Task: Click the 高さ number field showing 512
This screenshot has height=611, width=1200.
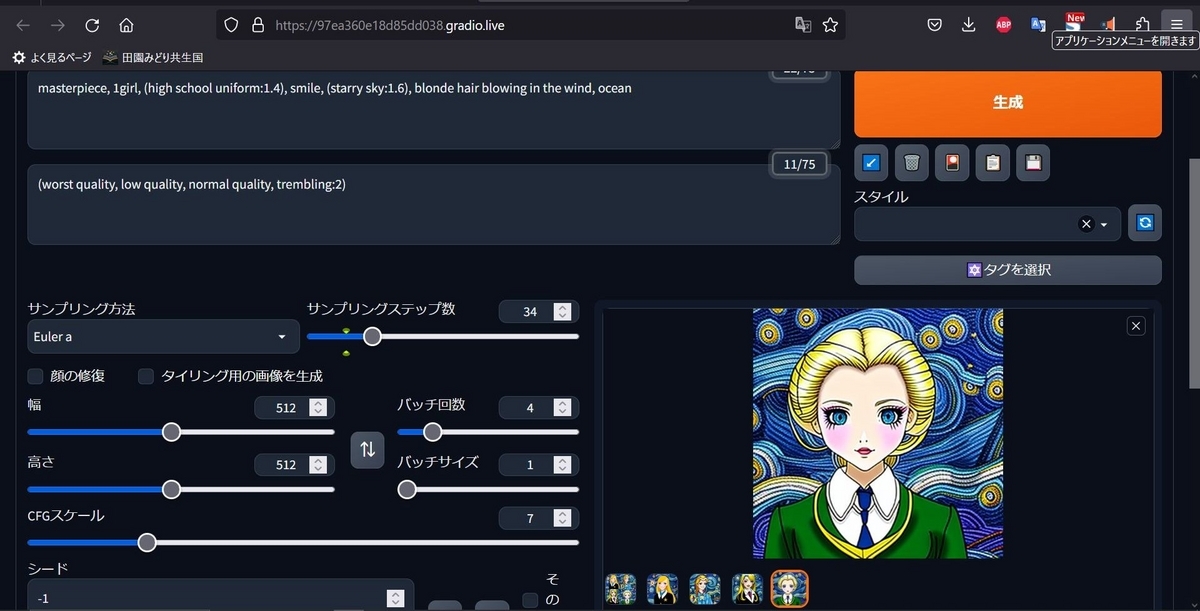Action: [294, 465]
